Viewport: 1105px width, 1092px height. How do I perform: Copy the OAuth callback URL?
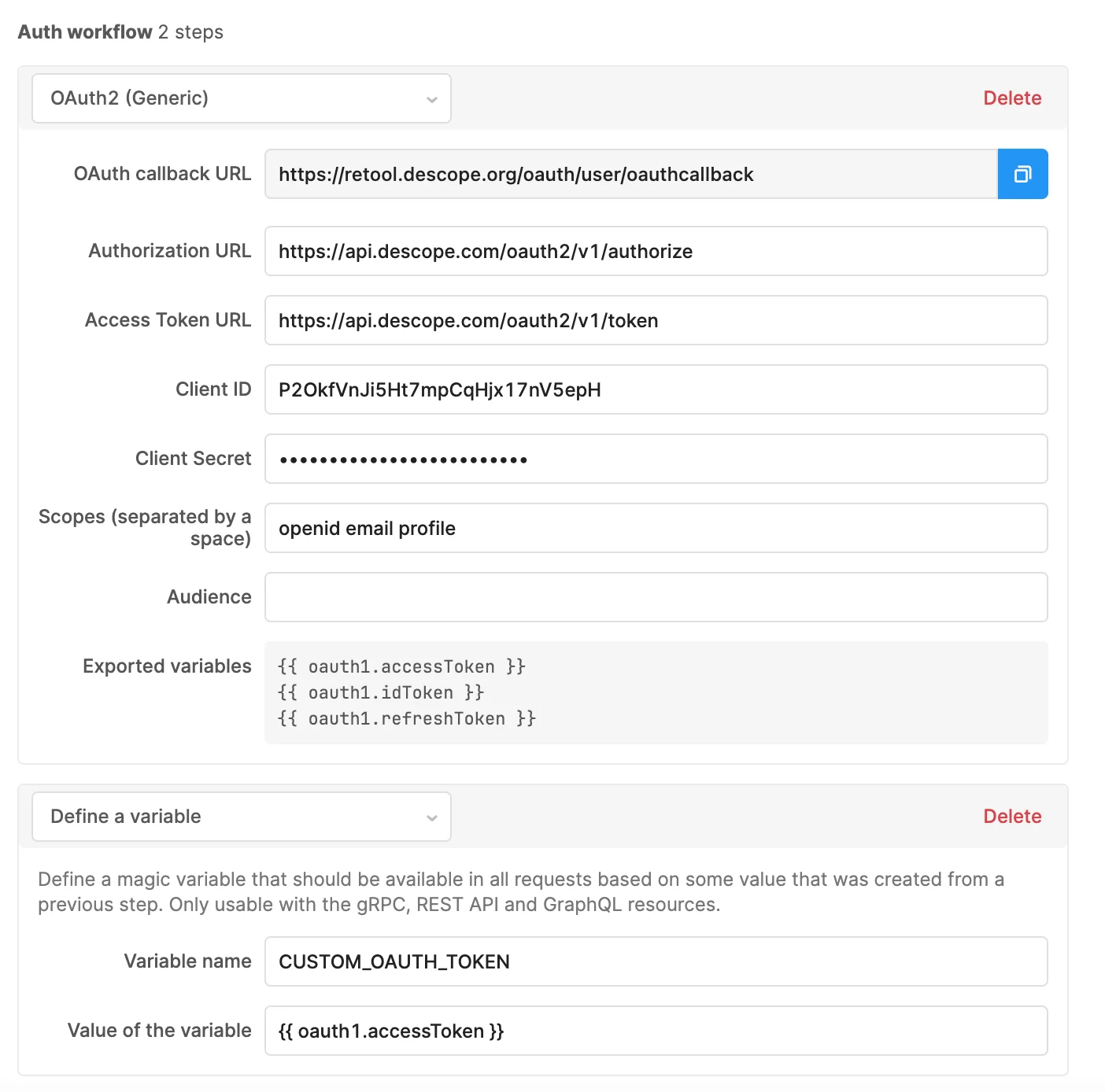click(1022, 174)
